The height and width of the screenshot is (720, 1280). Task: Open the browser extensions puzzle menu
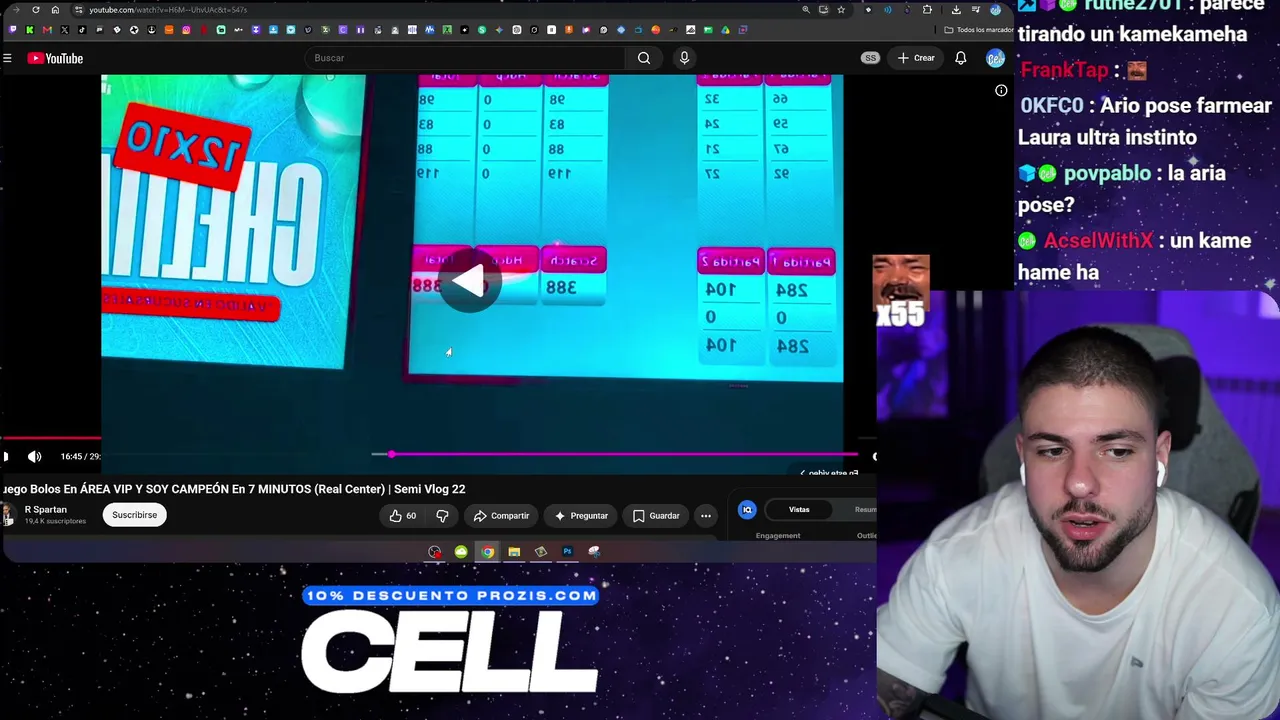[927, 10]
